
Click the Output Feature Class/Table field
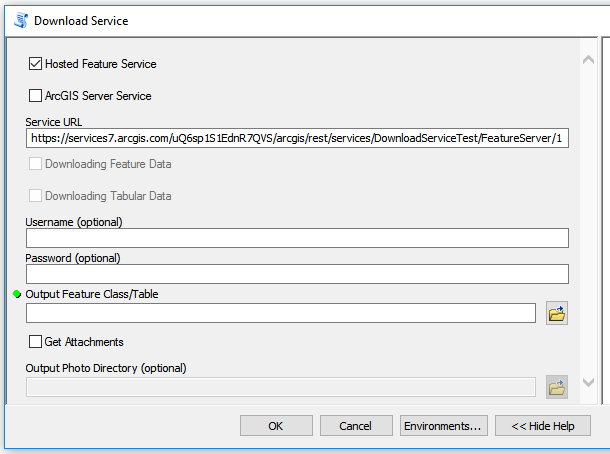pyautogui.click(x=281, y=314)
